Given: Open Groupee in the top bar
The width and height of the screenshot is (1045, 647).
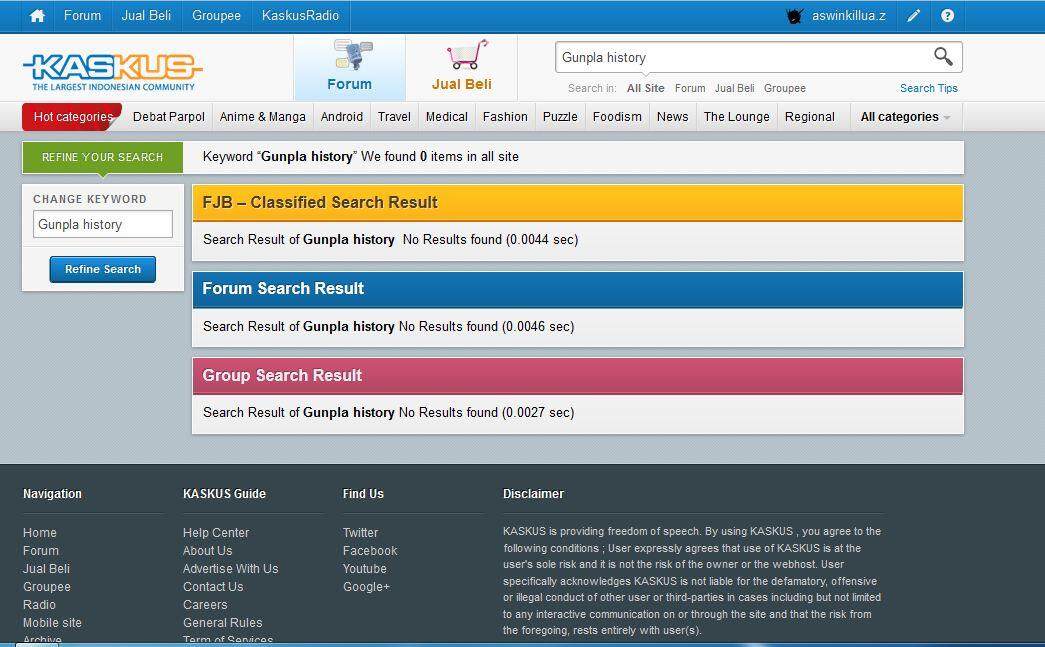Looking at the screenshot, I should [216, 15].
